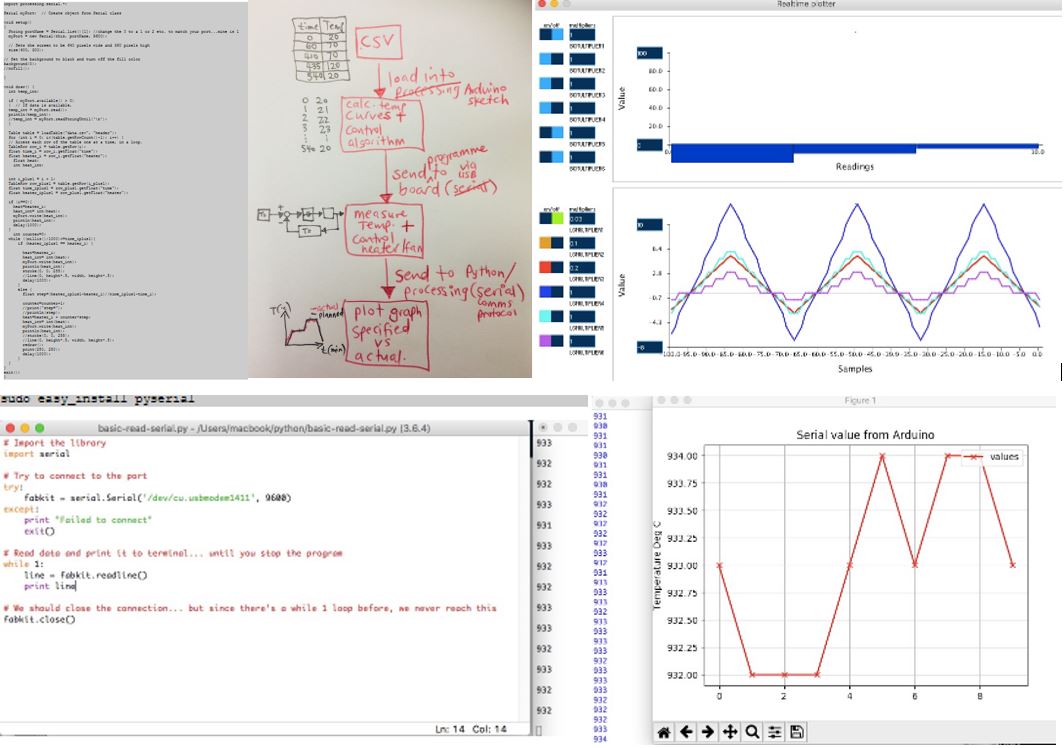
Task: Click the '# Import the library' comment line
Action: pyautogui.click(x=55, y=443)
